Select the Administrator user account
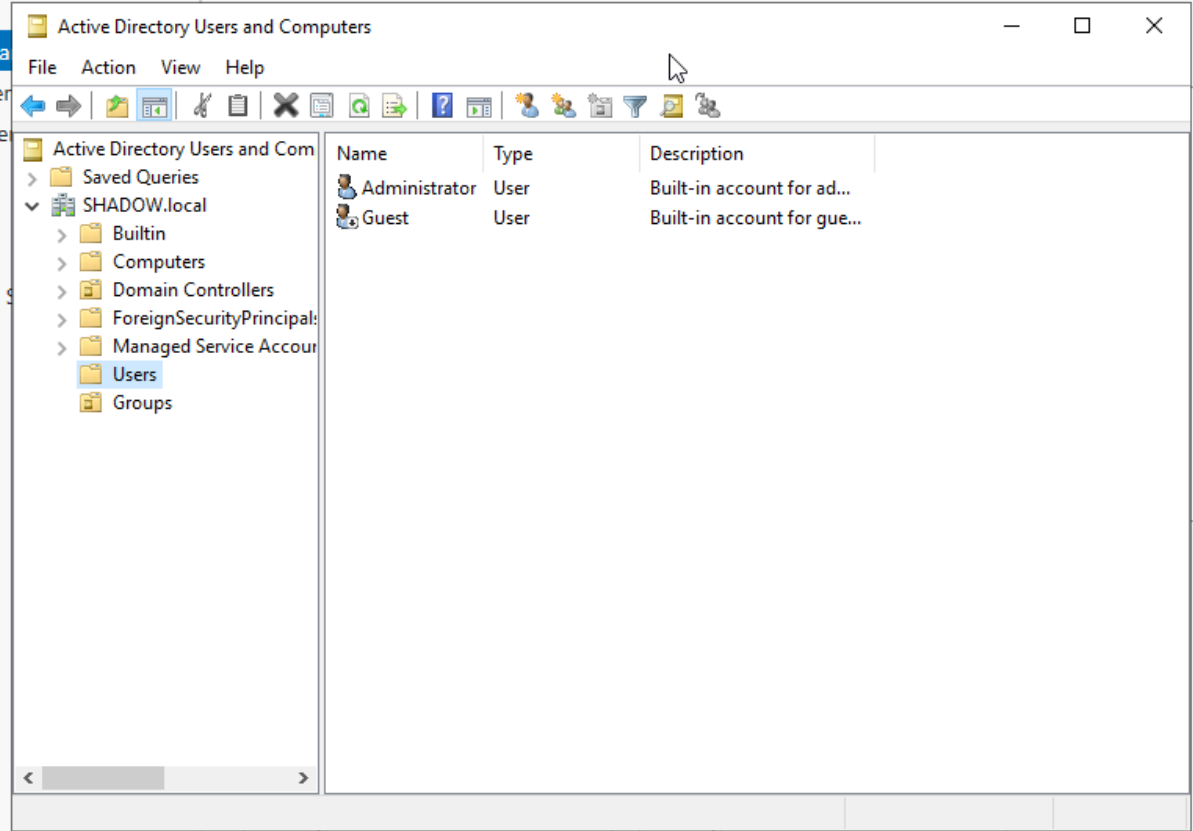This screenshot has width=1193, height=831. 418,188
